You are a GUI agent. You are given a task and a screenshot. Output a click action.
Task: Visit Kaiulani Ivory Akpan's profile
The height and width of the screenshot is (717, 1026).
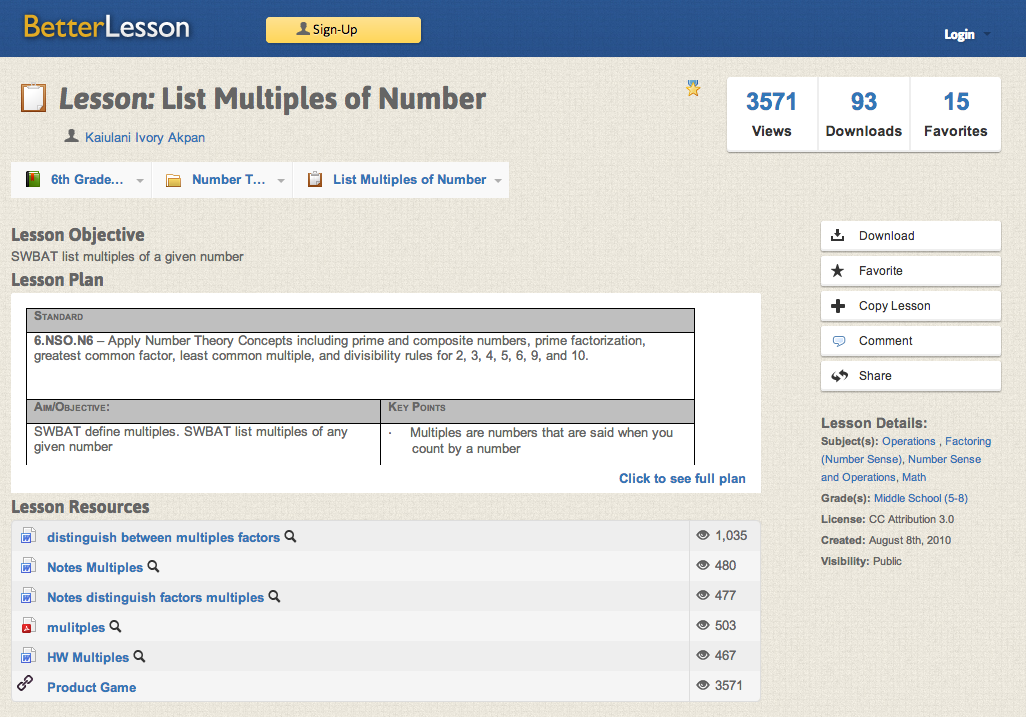144,137
